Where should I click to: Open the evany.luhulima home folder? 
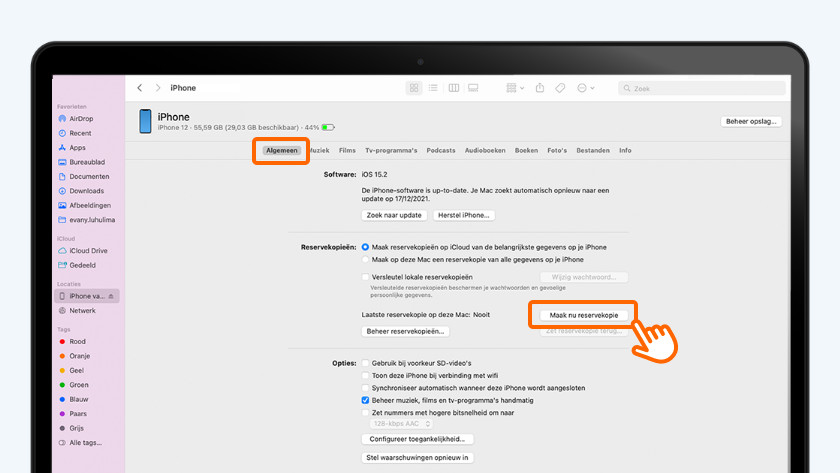[86, 220]
